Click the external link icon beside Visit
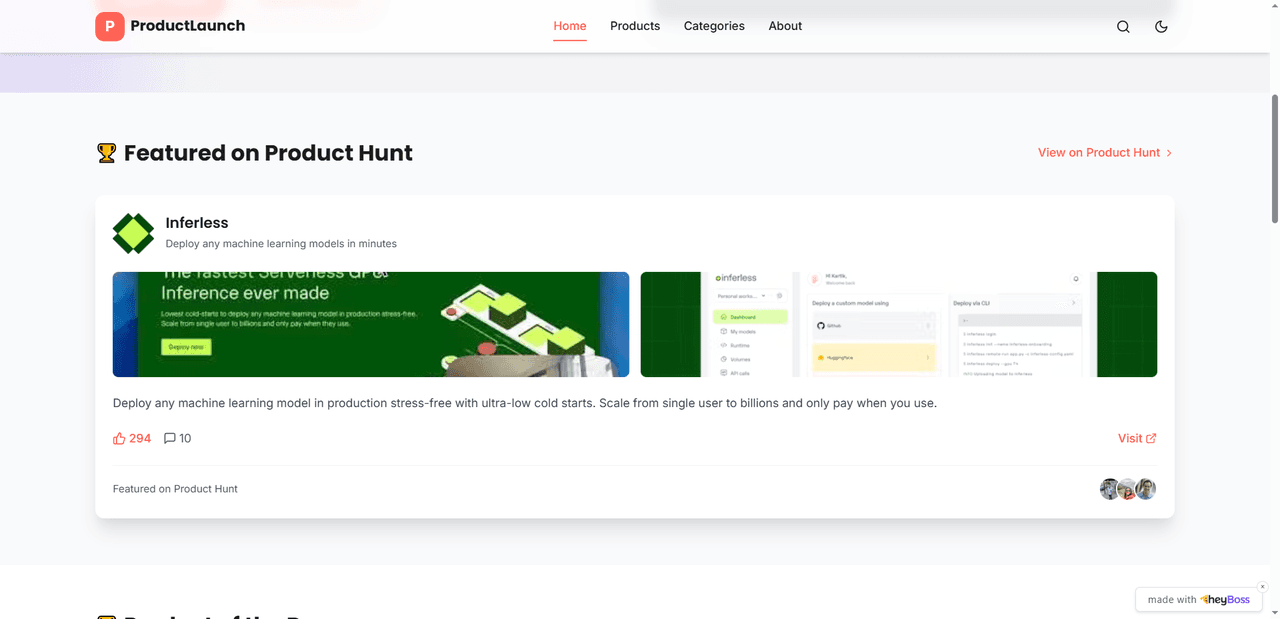The width and height of the screenshot is (1280, 619). tap(1151, 438)
